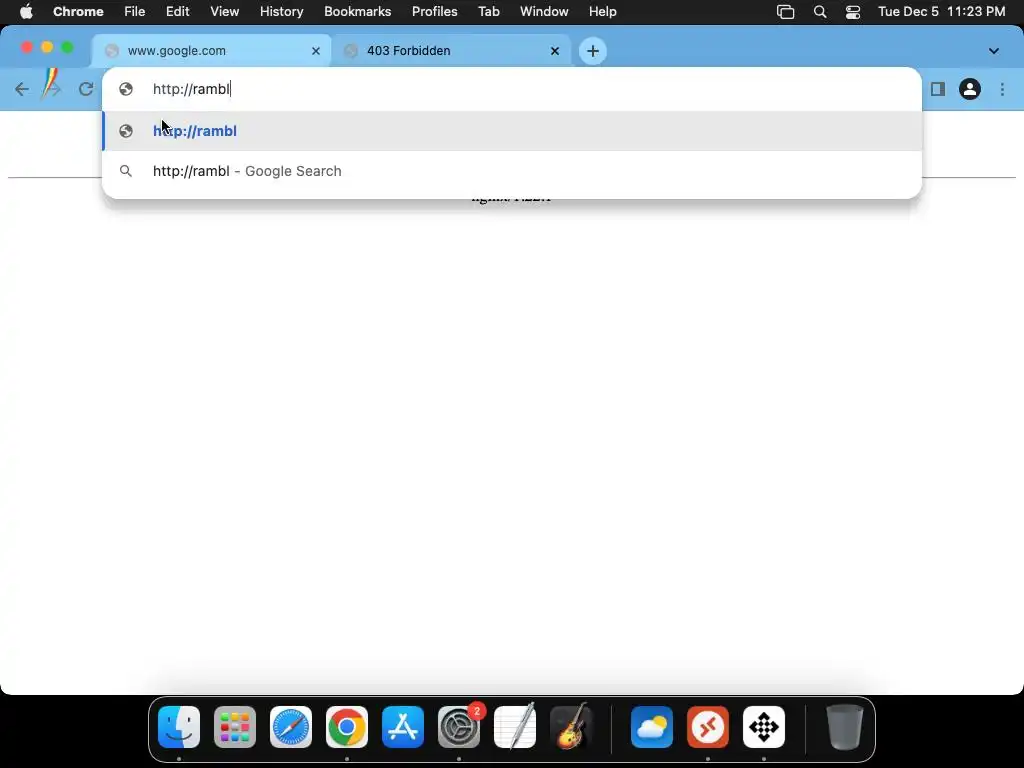Open TextEdit from the Dock
Viewport: 1024px width, 768px height.
point(515,727)
